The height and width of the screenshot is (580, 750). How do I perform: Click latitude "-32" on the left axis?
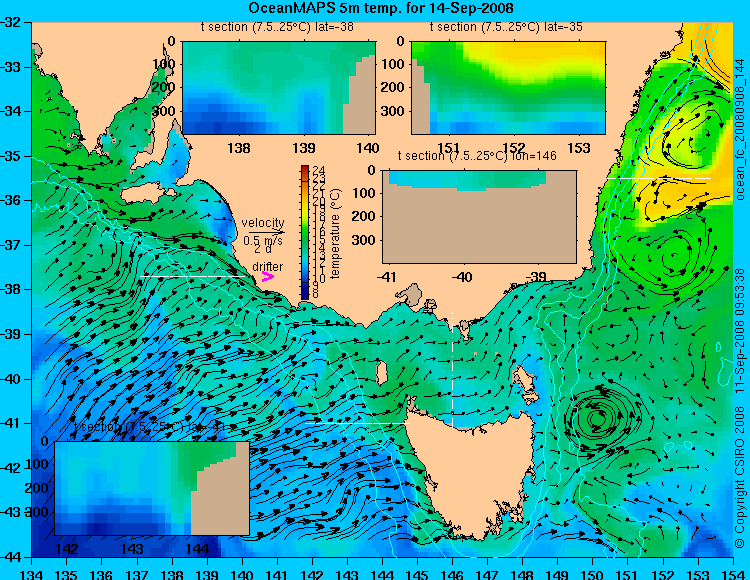pos(11,22)
